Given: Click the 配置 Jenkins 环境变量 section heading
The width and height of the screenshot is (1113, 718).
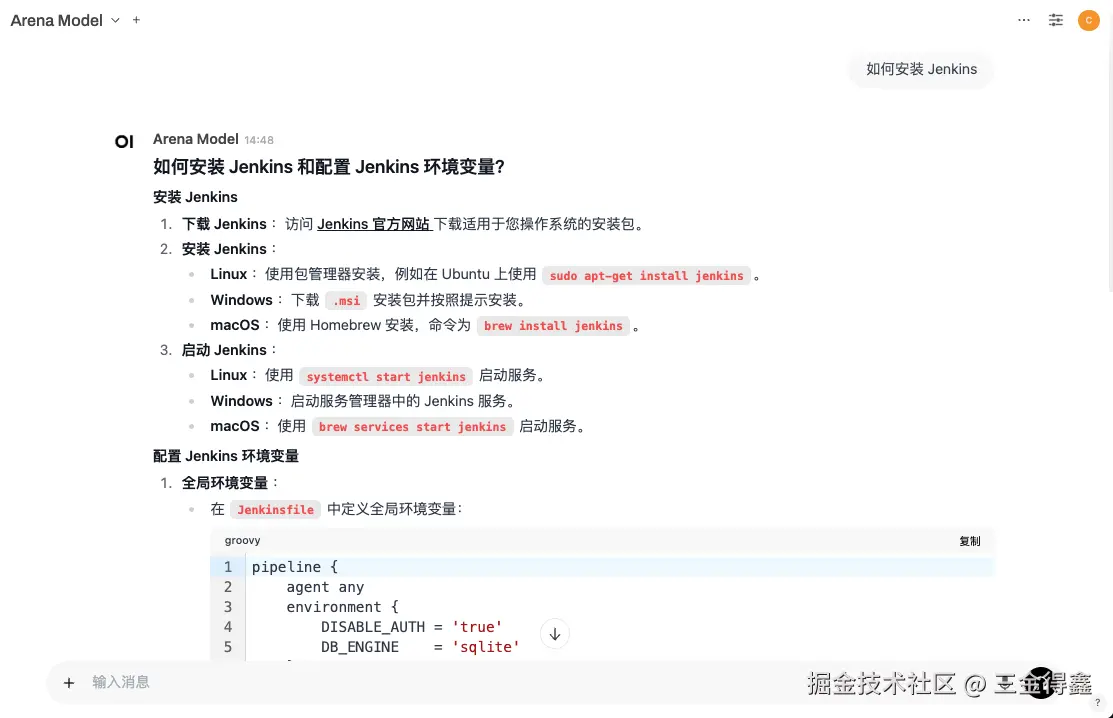Looking at the screenshot, I should 226,456.
